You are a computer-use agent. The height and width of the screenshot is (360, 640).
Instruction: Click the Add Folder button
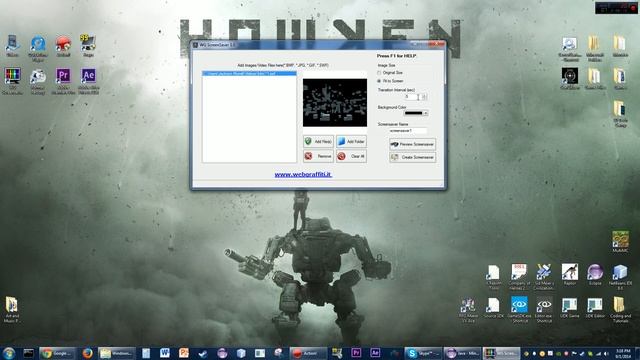351,142
